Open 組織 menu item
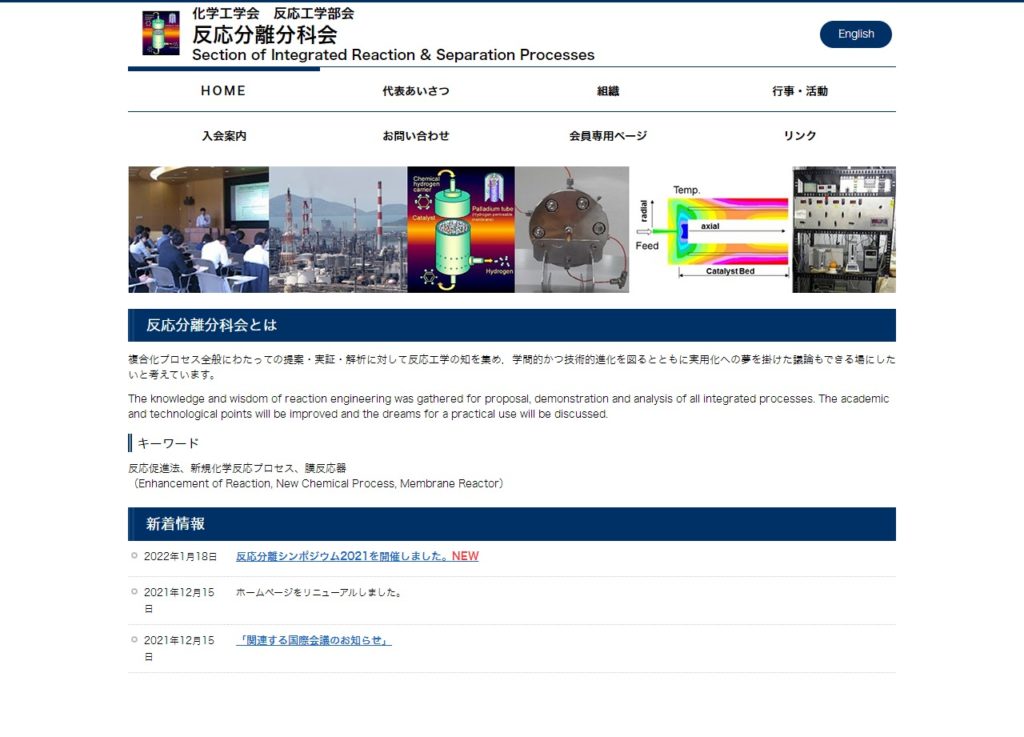 [607, 91]
